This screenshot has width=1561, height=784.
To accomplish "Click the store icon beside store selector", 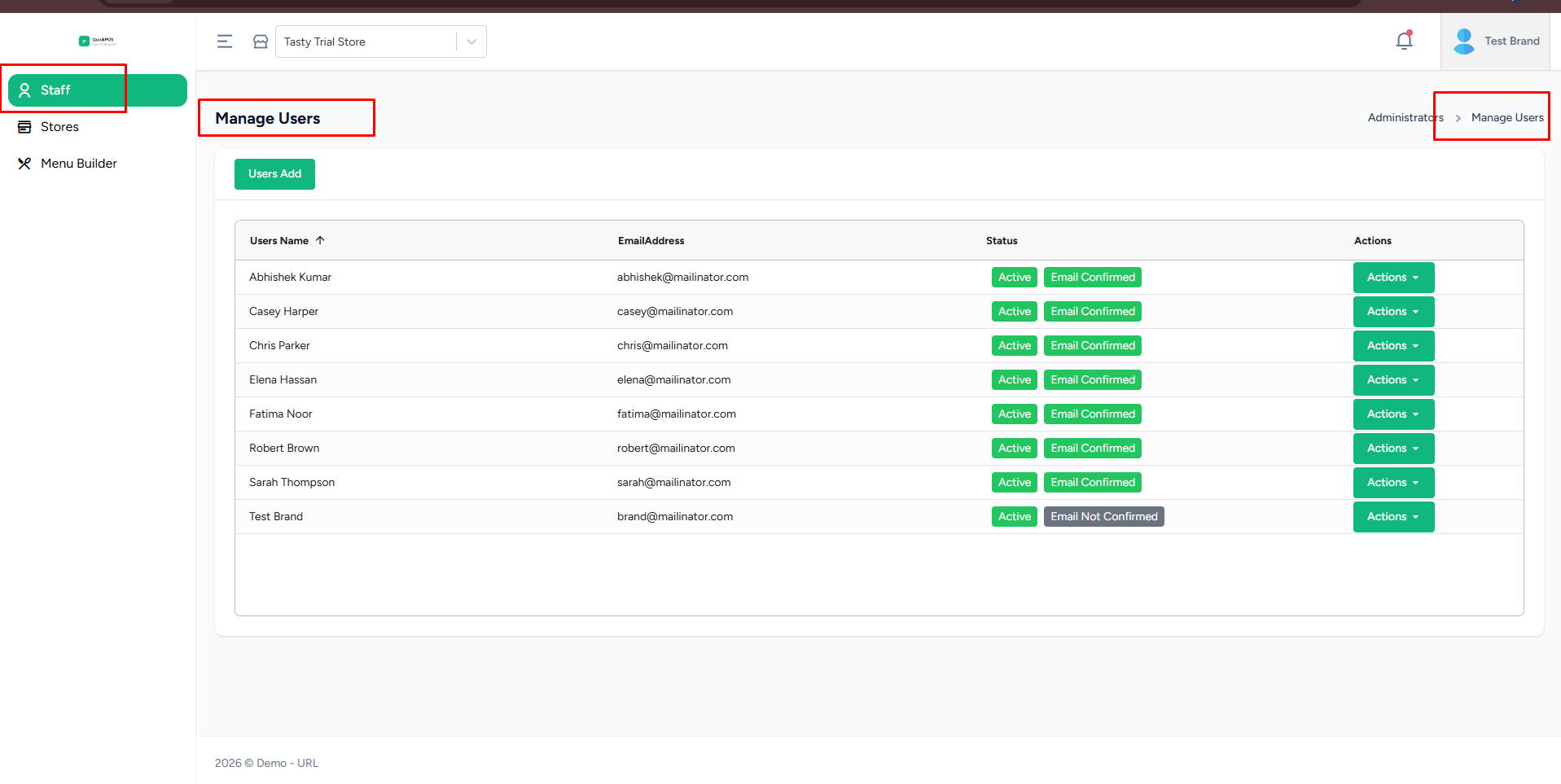I will coord(261,42).
